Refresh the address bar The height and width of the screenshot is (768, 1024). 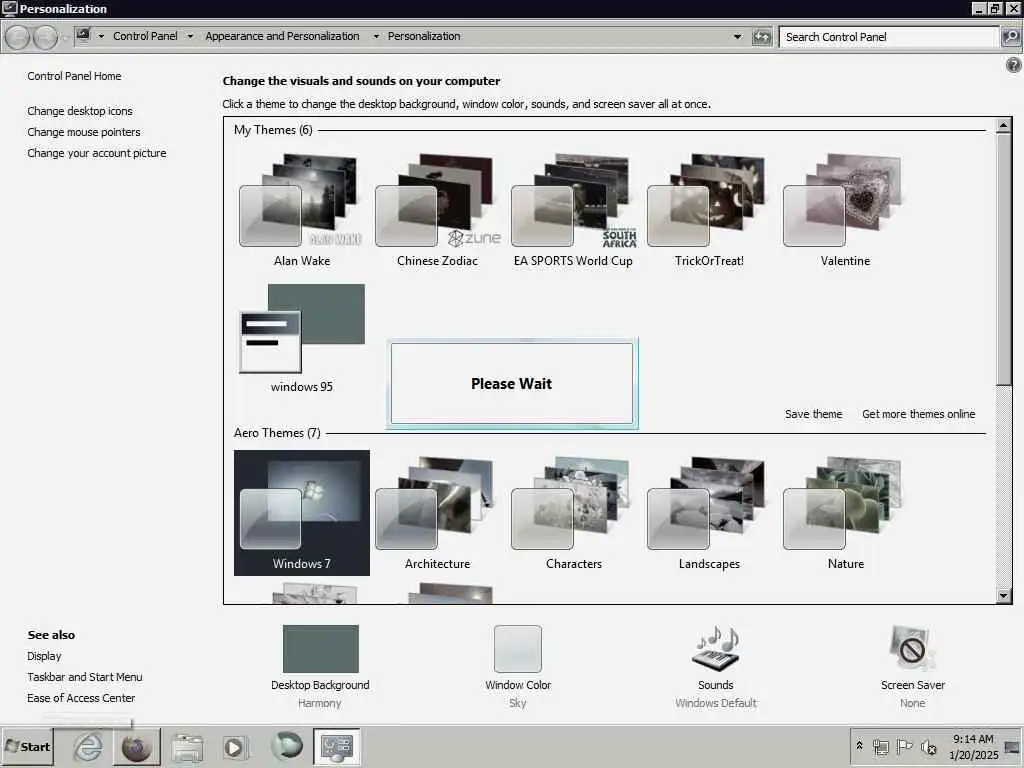click(761, 37)
